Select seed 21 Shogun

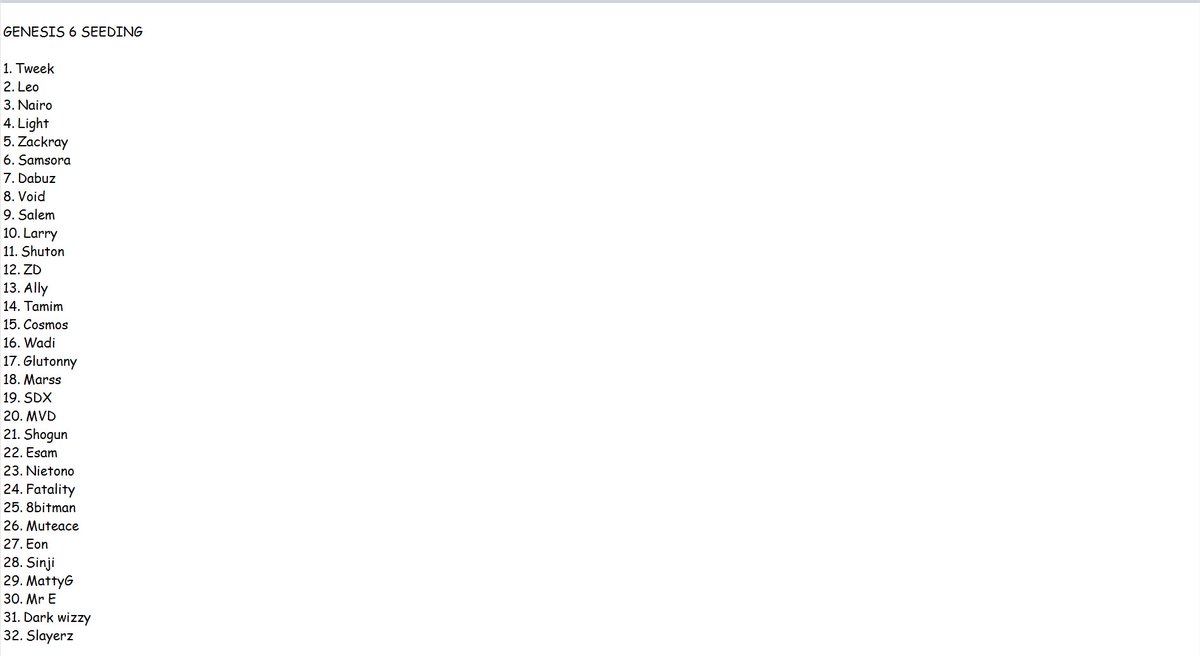[36, 435]
